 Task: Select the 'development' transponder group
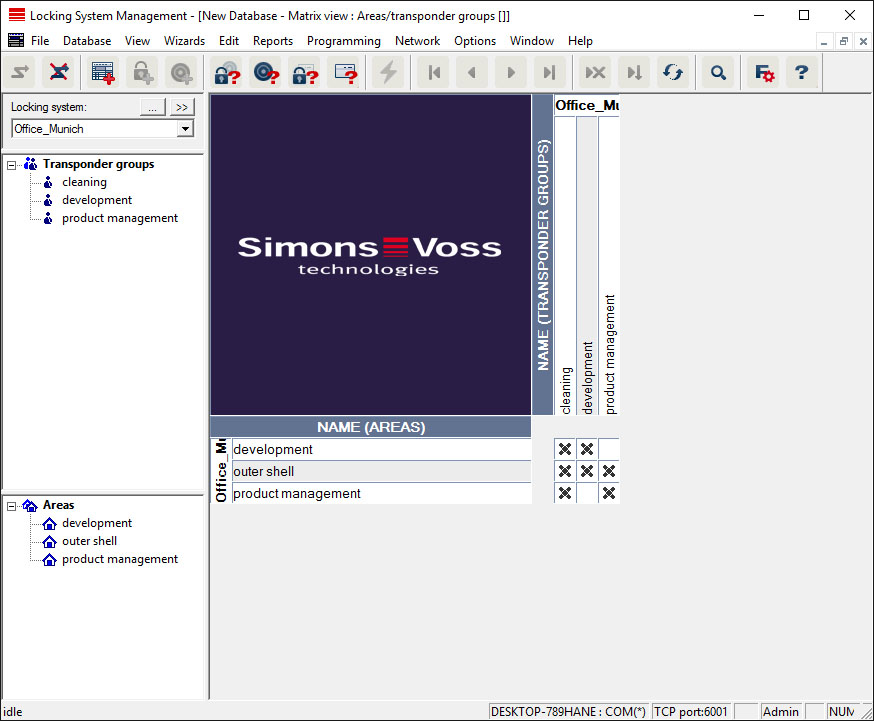point(96,200)
